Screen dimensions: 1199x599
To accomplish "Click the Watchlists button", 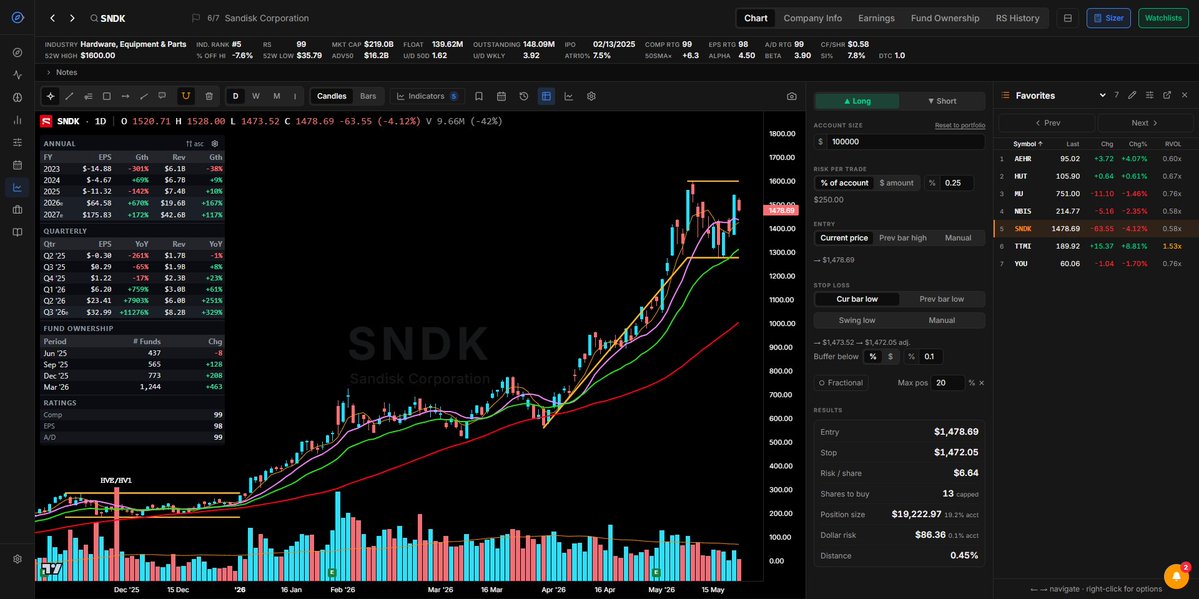I will tap(1163, 18).
